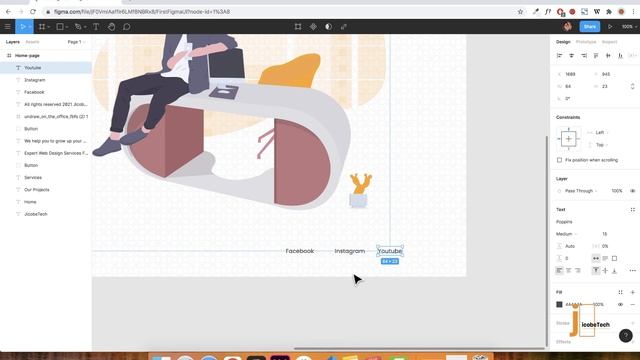Go back in browser
The image size is (640, 360).
click(9, 12)
